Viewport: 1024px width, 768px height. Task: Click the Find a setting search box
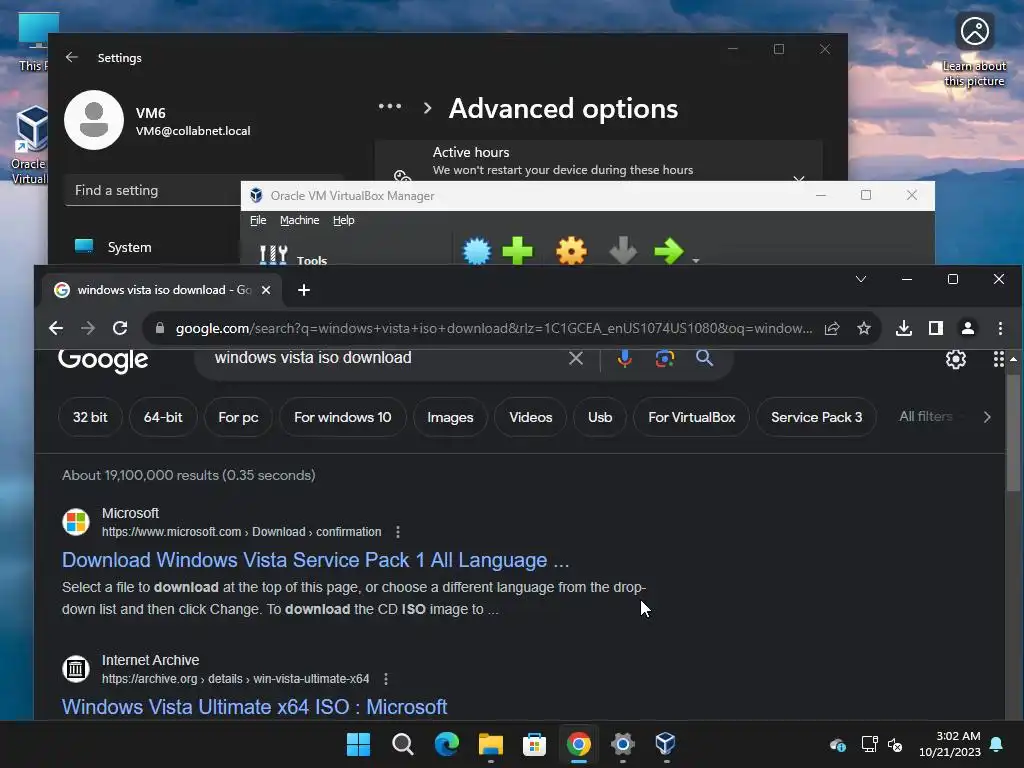(x=153, y=190)
